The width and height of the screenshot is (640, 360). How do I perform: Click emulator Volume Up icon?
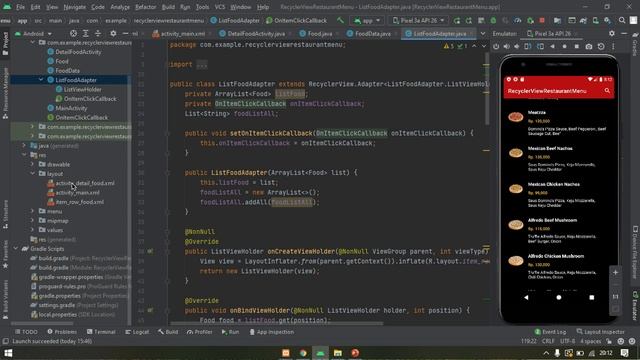coord(507,47)
